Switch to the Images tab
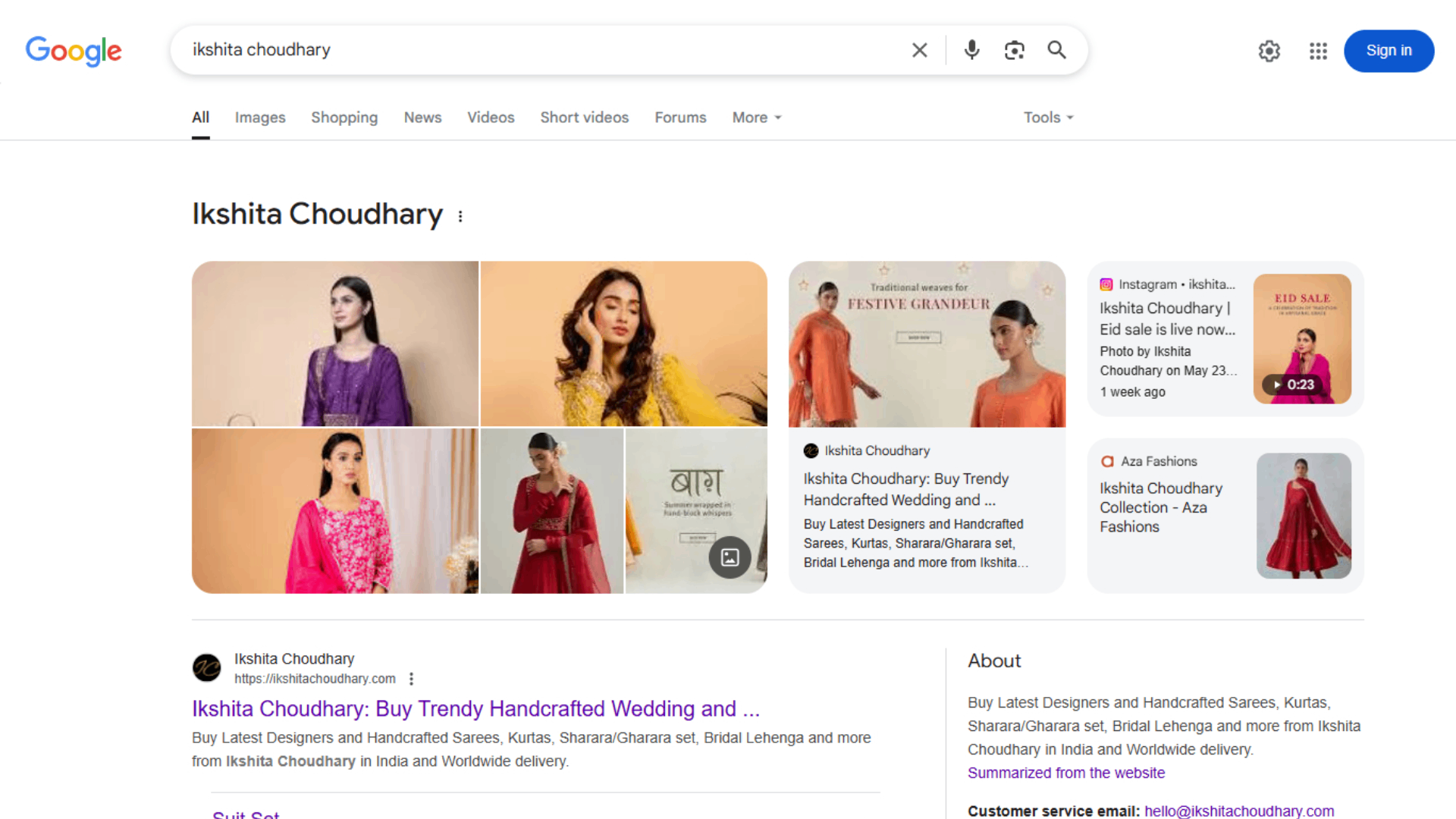Screen dimensions: 1456x819 point(259,118)
